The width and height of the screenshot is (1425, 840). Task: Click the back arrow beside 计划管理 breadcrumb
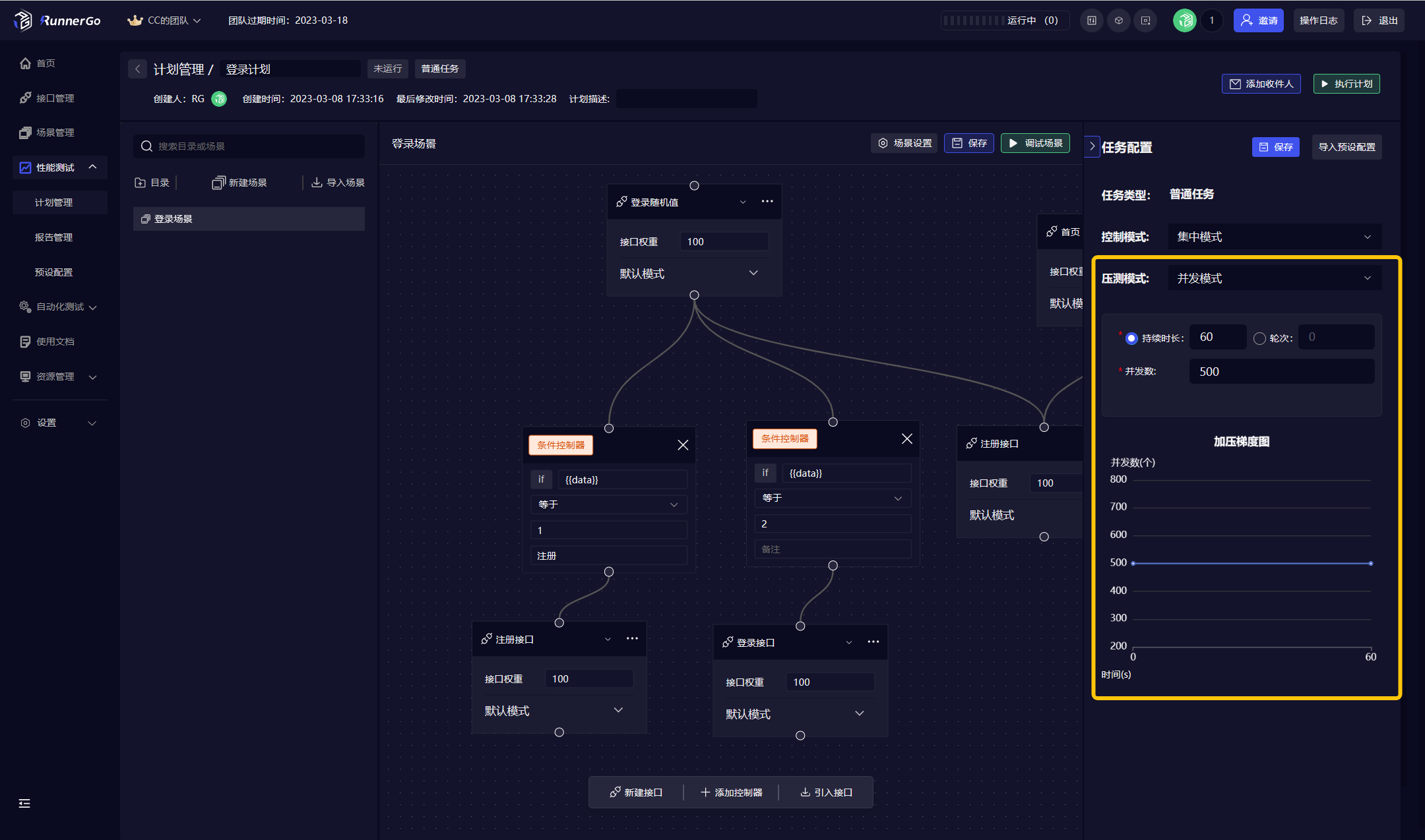coord(137,69)
